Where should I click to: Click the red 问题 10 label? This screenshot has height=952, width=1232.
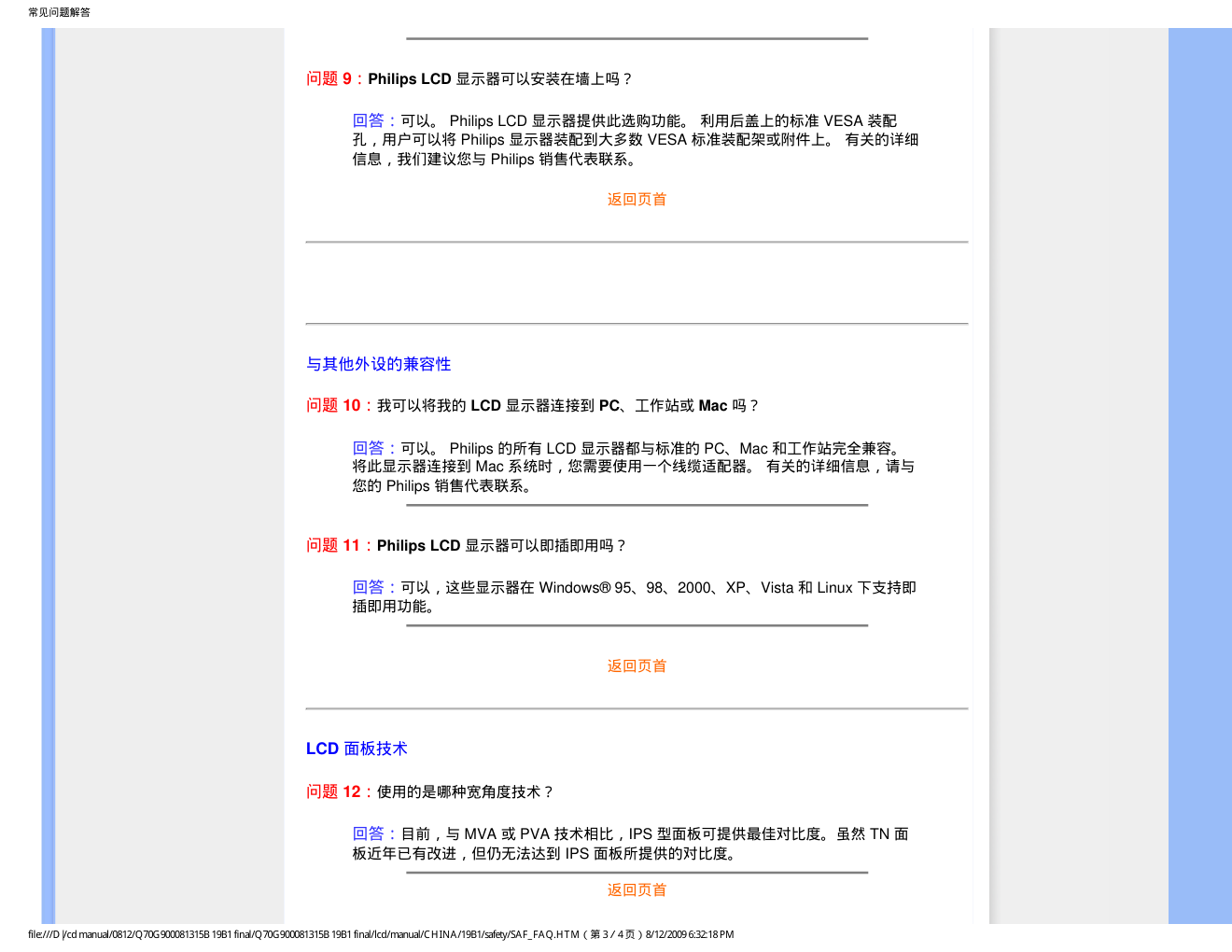point(333,406)
